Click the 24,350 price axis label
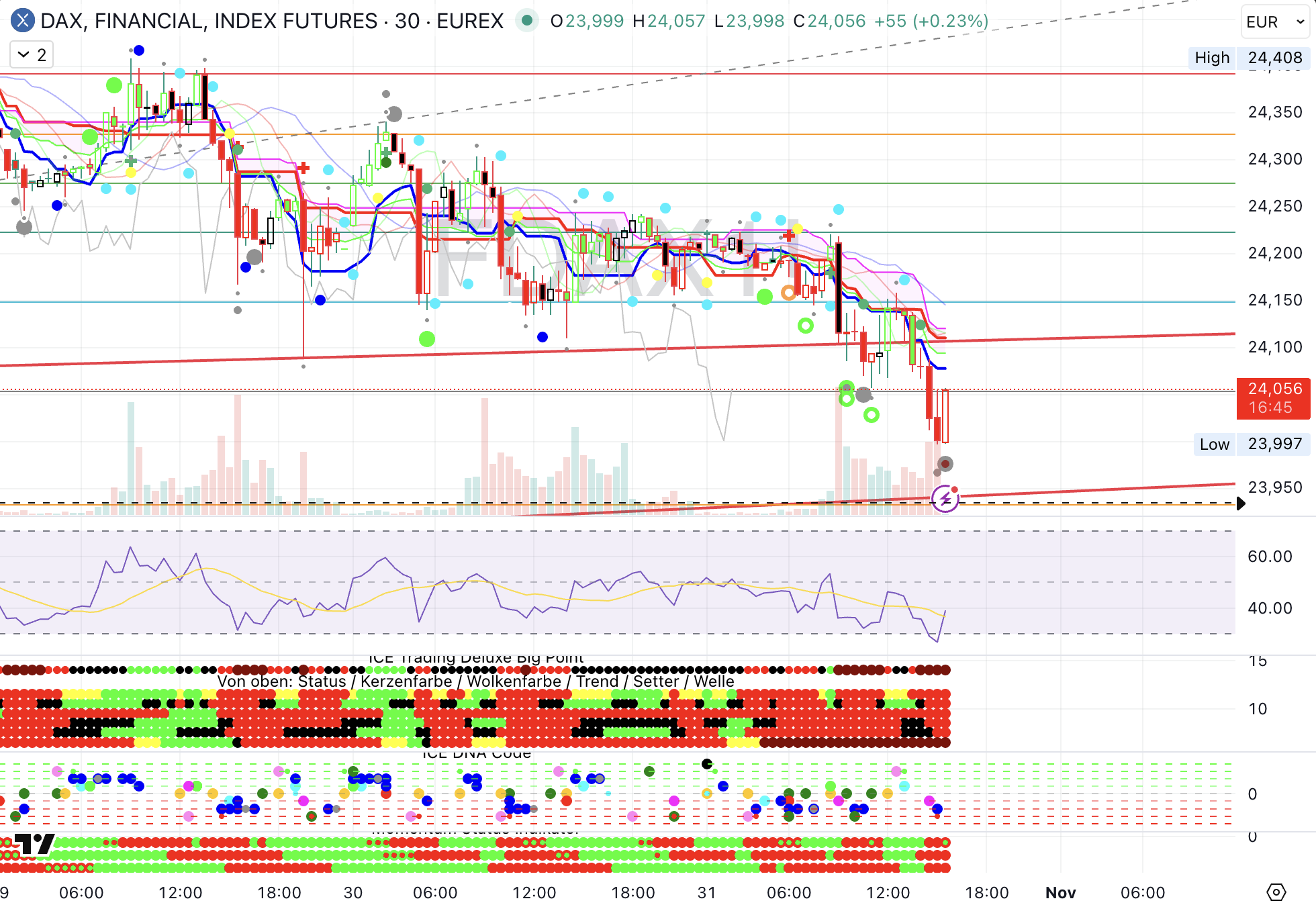 pyautogui.click(x=1274, y=112)
